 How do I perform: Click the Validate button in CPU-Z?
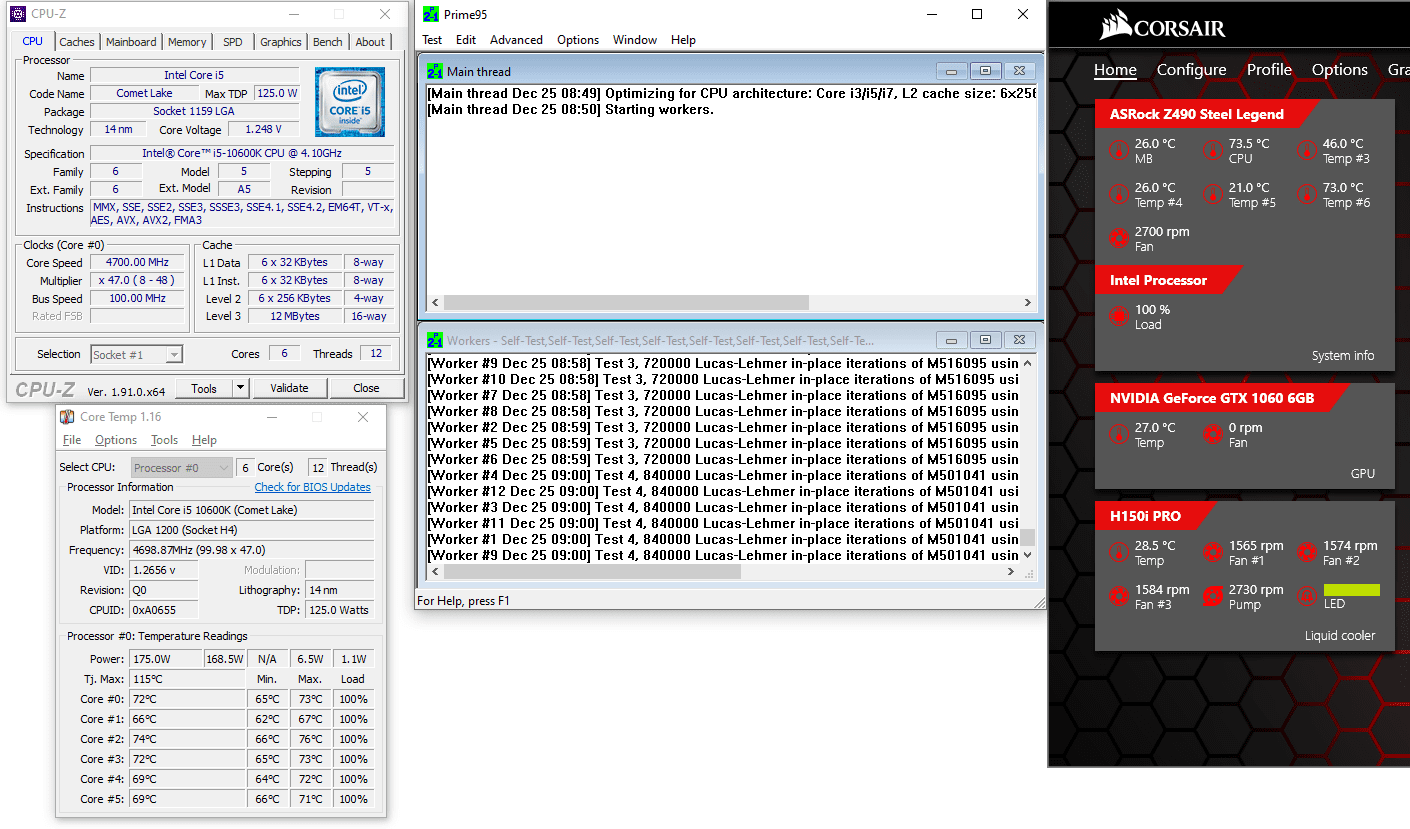[289, 388]
